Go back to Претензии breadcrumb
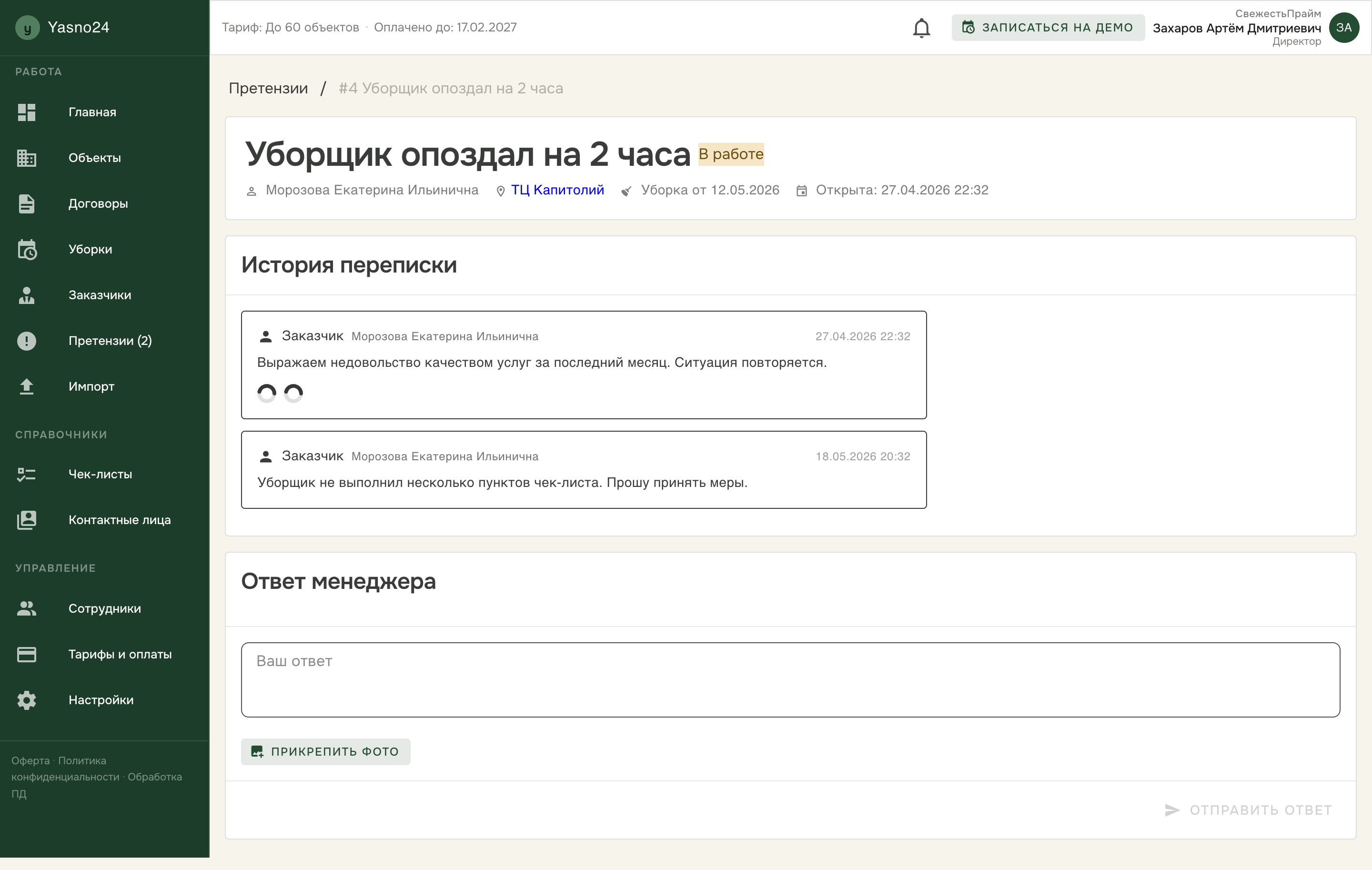The height and width of the screenshot is (870, 1372). [268, 88]
